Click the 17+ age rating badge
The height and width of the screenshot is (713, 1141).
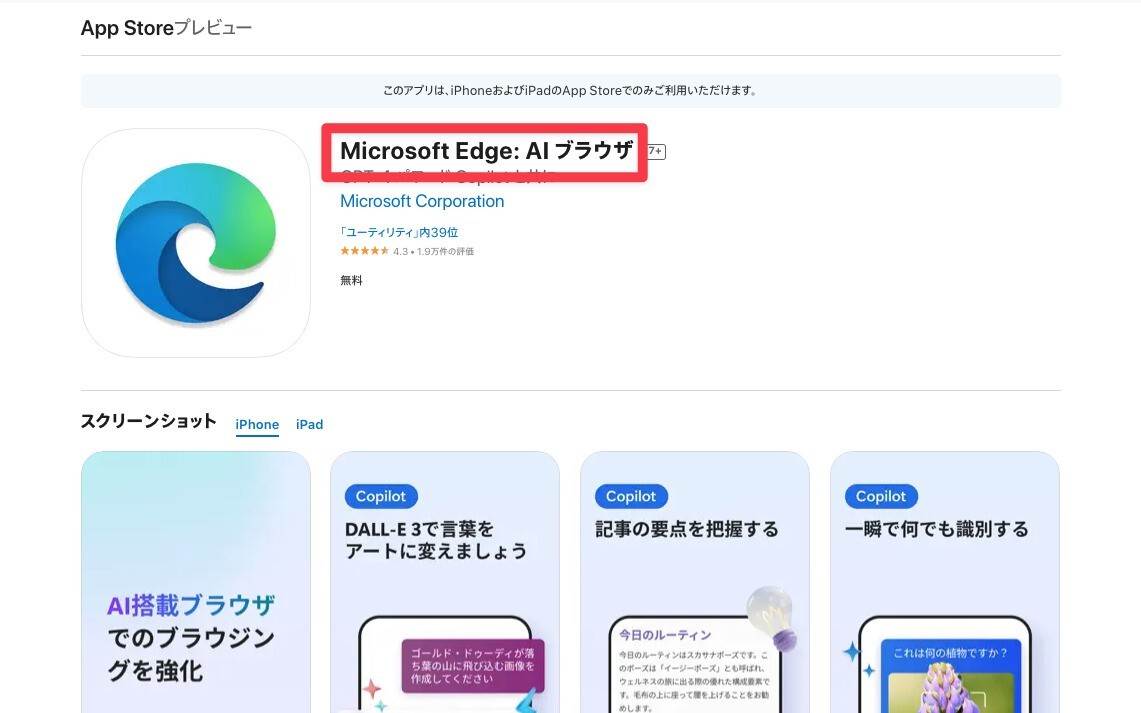[x=654, y=151]
